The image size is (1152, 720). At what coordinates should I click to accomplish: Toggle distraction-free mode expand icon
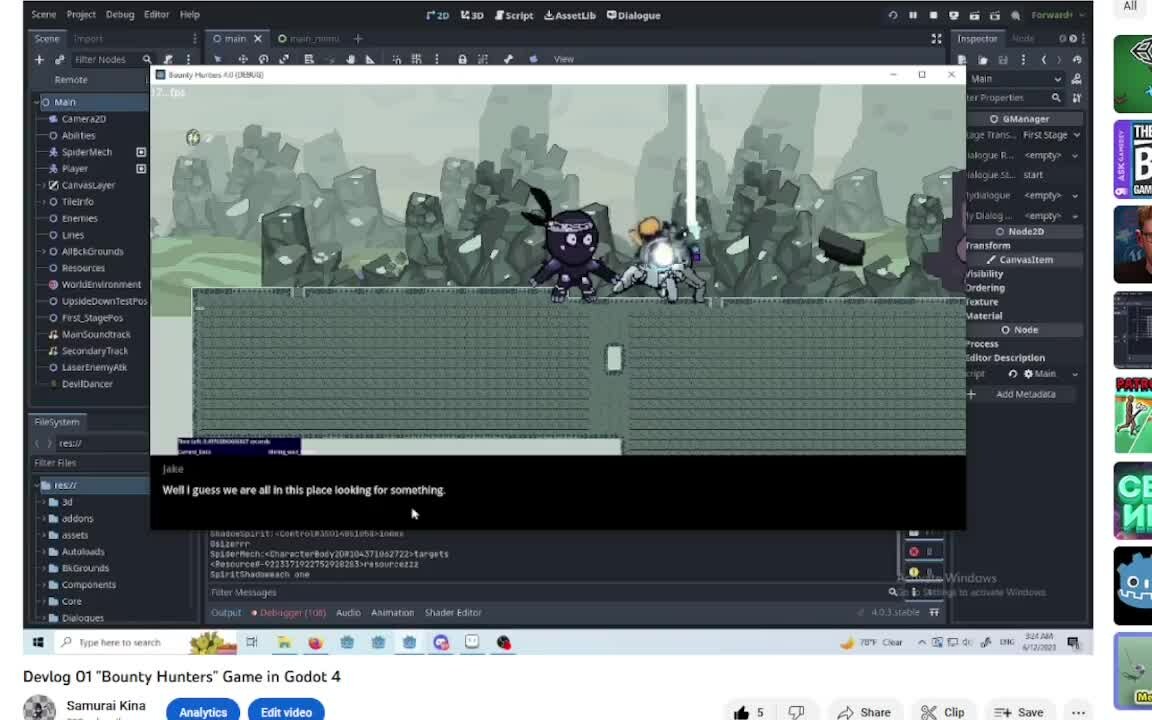[x=936, y=38]
